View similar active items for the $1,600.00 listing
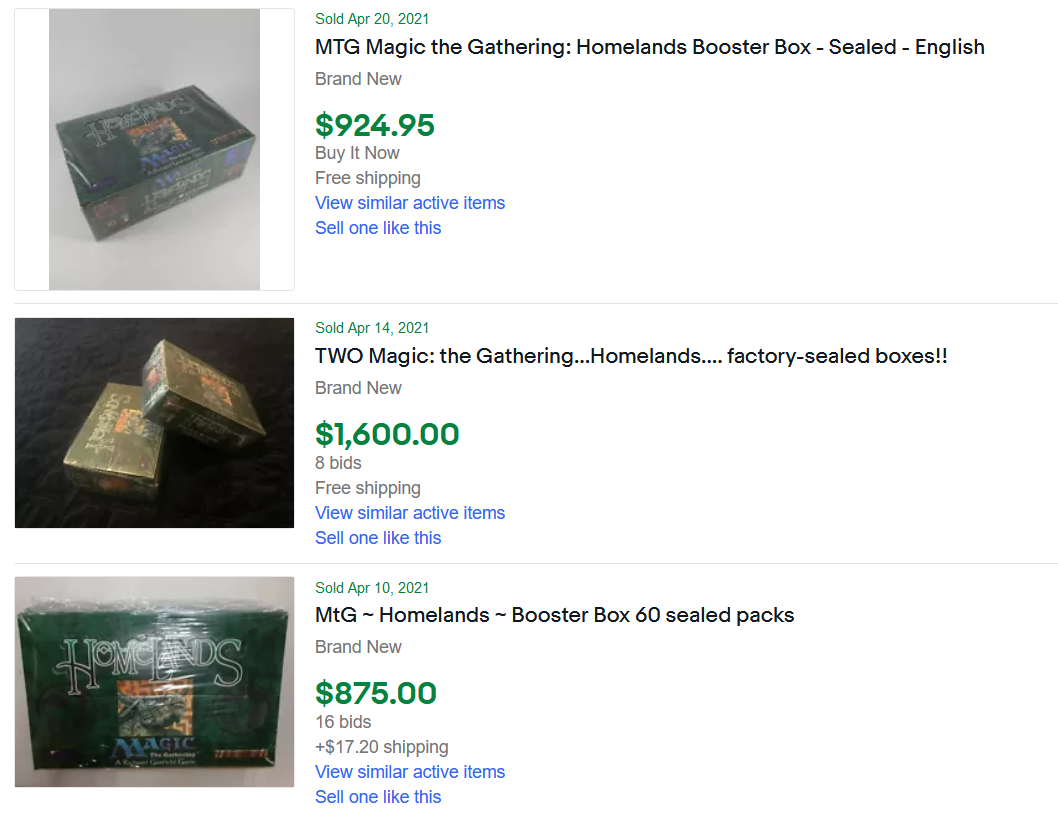Viewport: 1058px width, 820px height. [409, 513]
